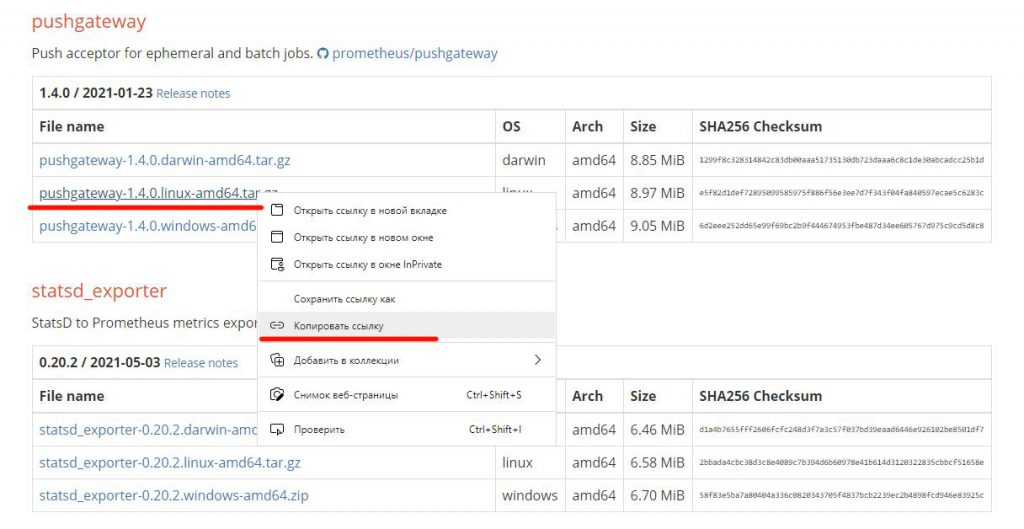1024x529 pixels.
Task: Click the new tab icon in context menu
Action: point(277,211)
